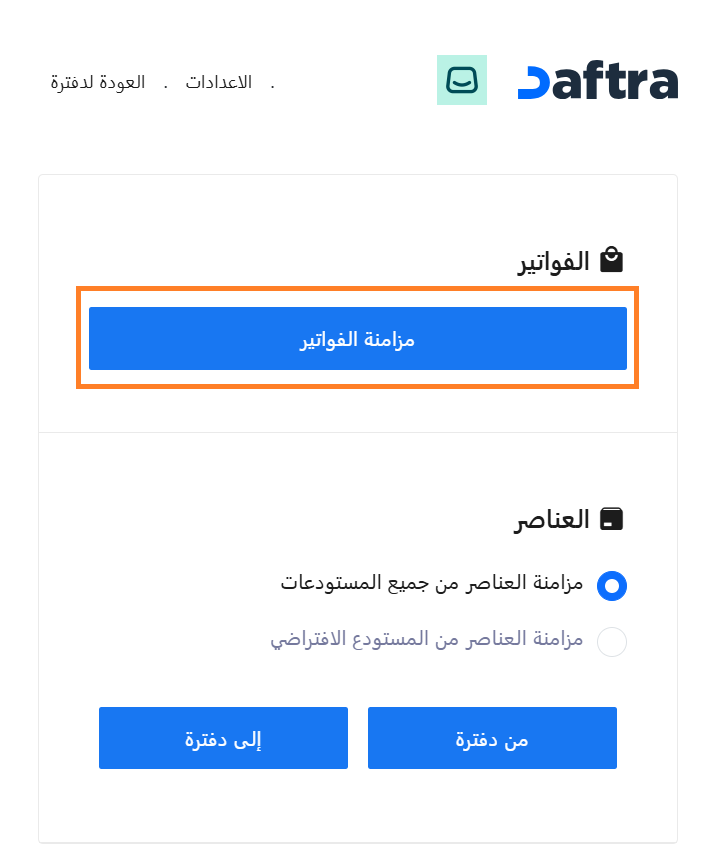723x849 pixels.
Task: Select مزامنة العناصر من المستودع الافتراضي radio button
Action: pos(611,641)
